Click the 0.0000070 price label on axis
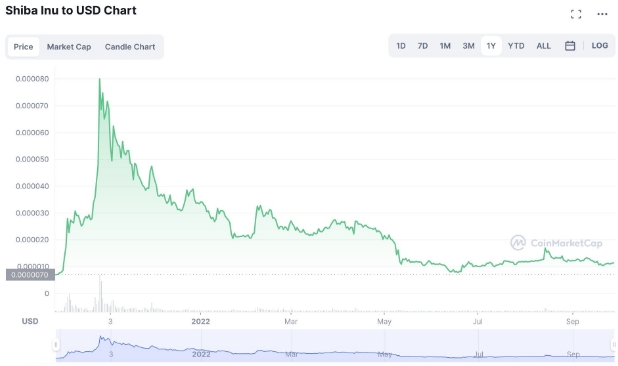The image size is (618, 366). click(x=30, y=275)
